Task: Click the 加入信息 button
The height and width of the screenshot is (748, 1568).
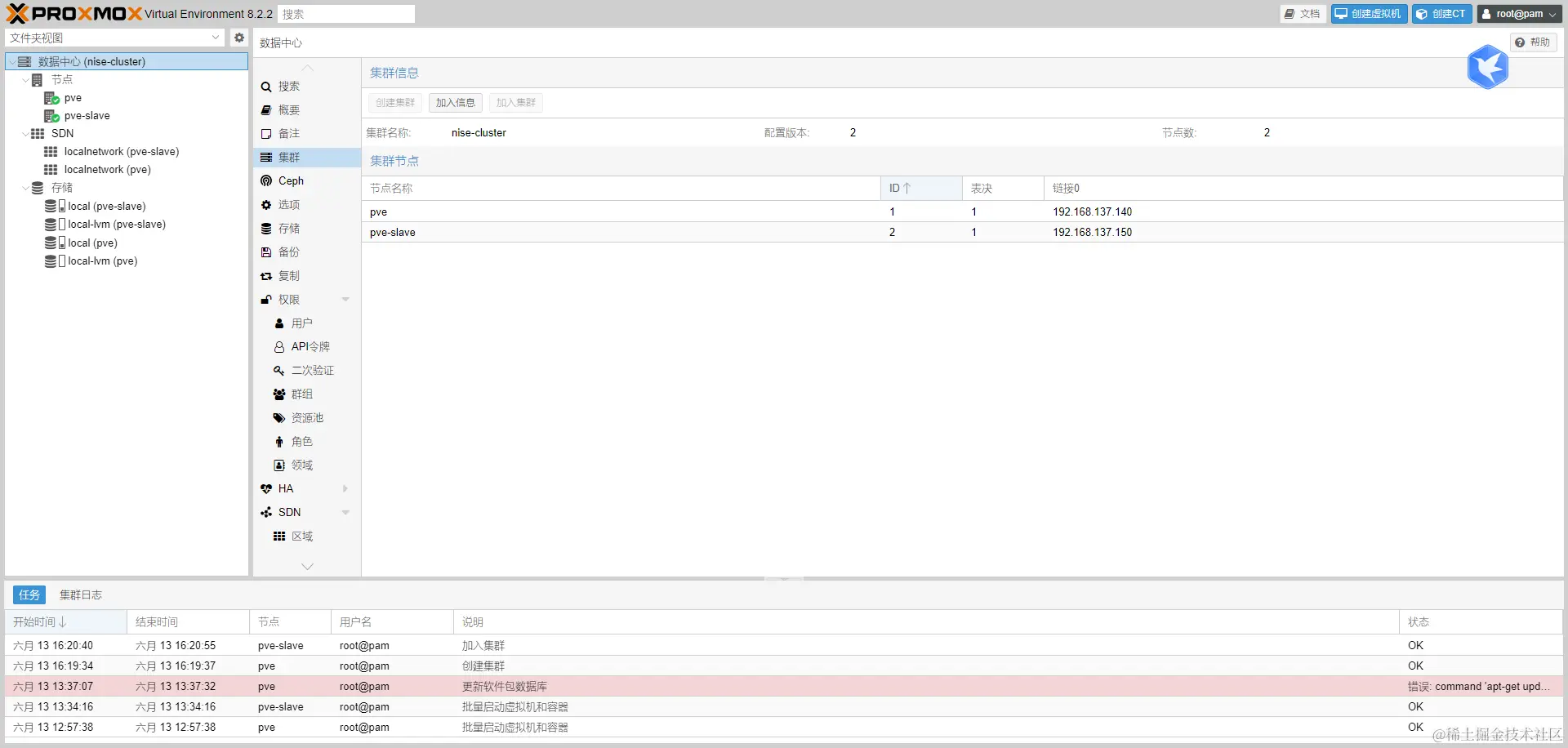Action: click(x=456, y=103)
